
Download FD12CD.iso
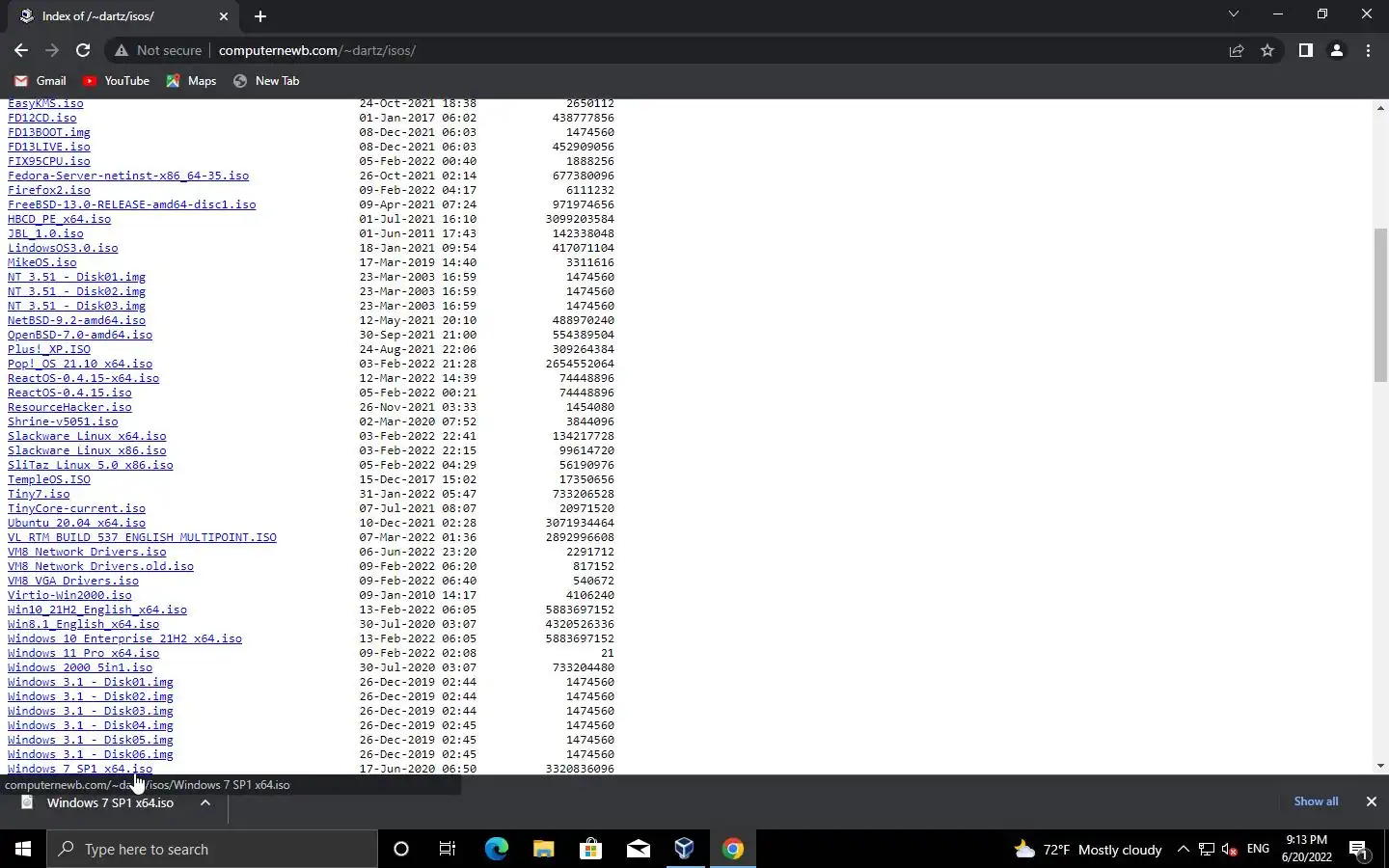pyautogui.click(x=41, y=118)
